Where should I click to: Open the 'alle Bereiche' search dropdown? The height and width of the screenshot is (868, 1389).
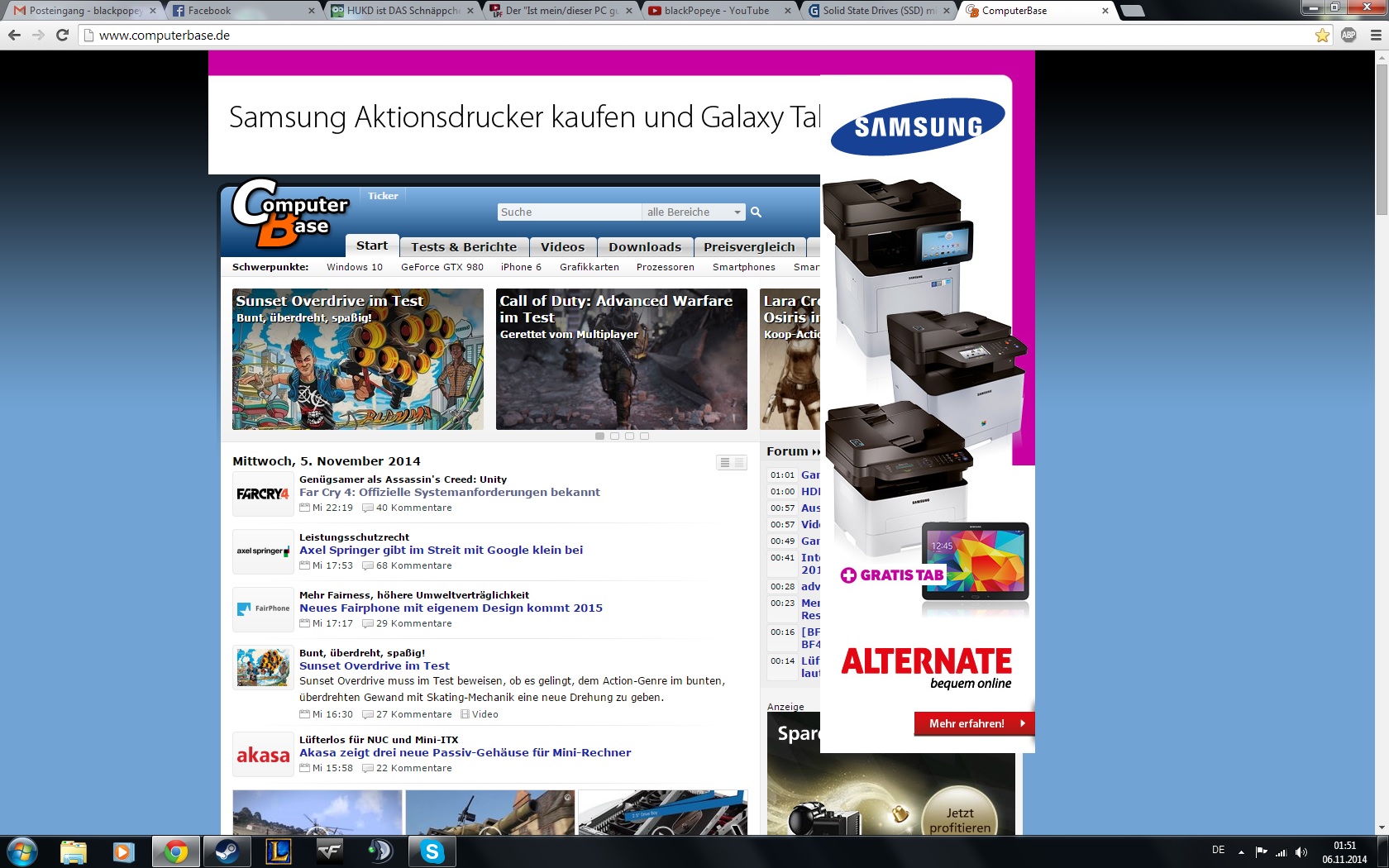(x=693, y=212)
